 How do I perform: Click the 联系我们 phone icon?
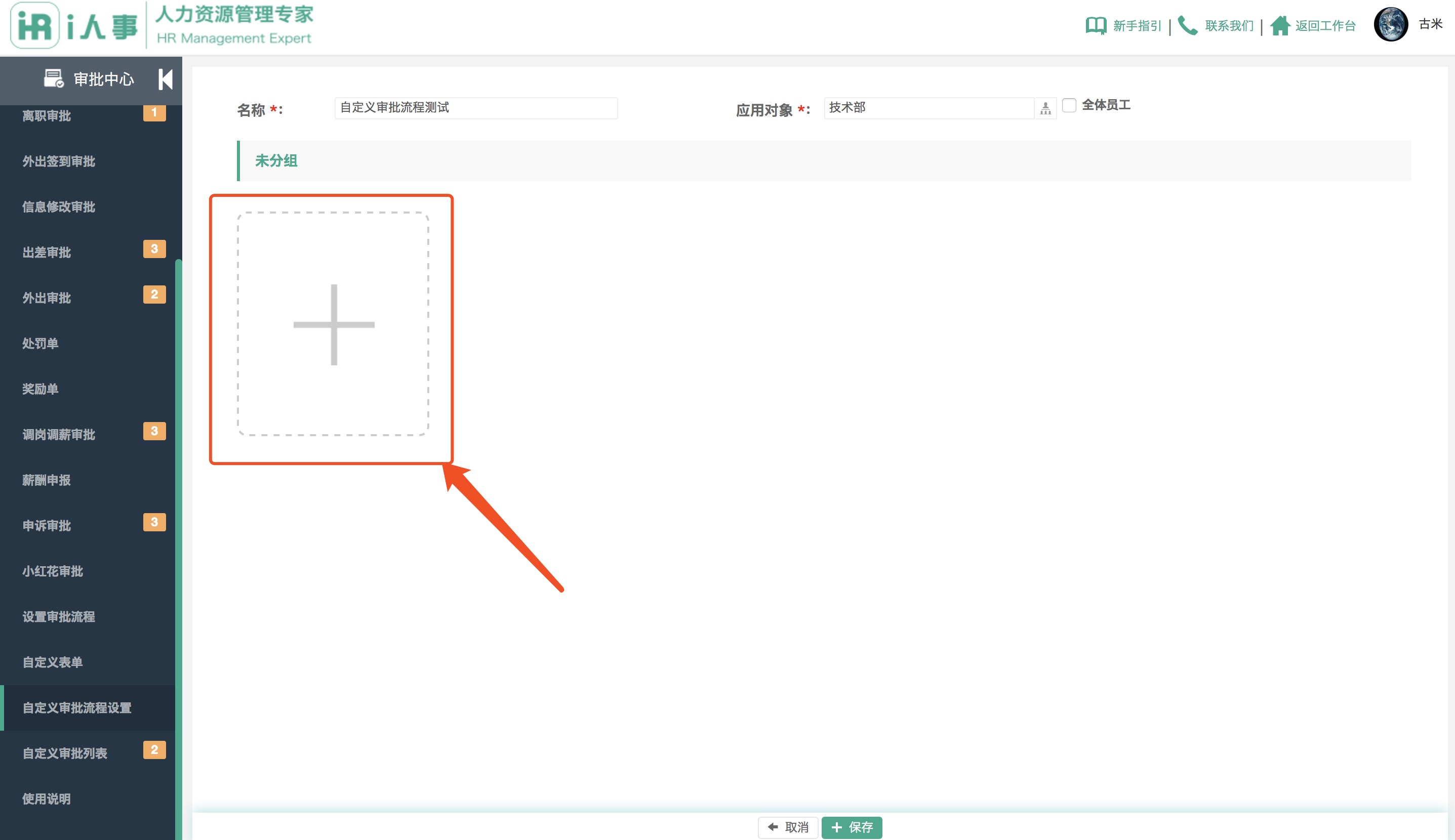tap(1187, 25)
